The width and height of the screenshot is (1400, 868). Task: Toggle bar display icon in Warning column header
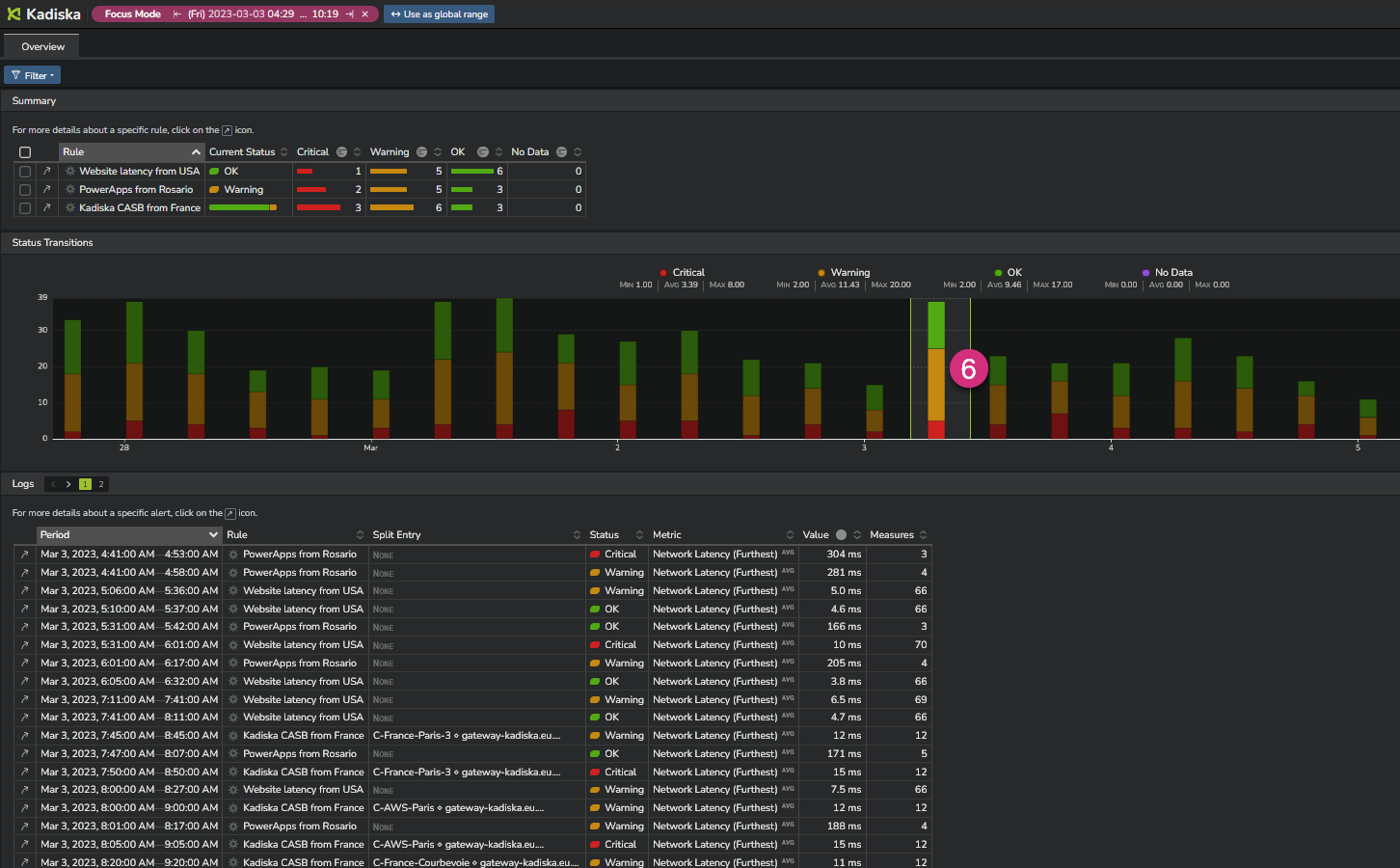click(x=421, y=152)
